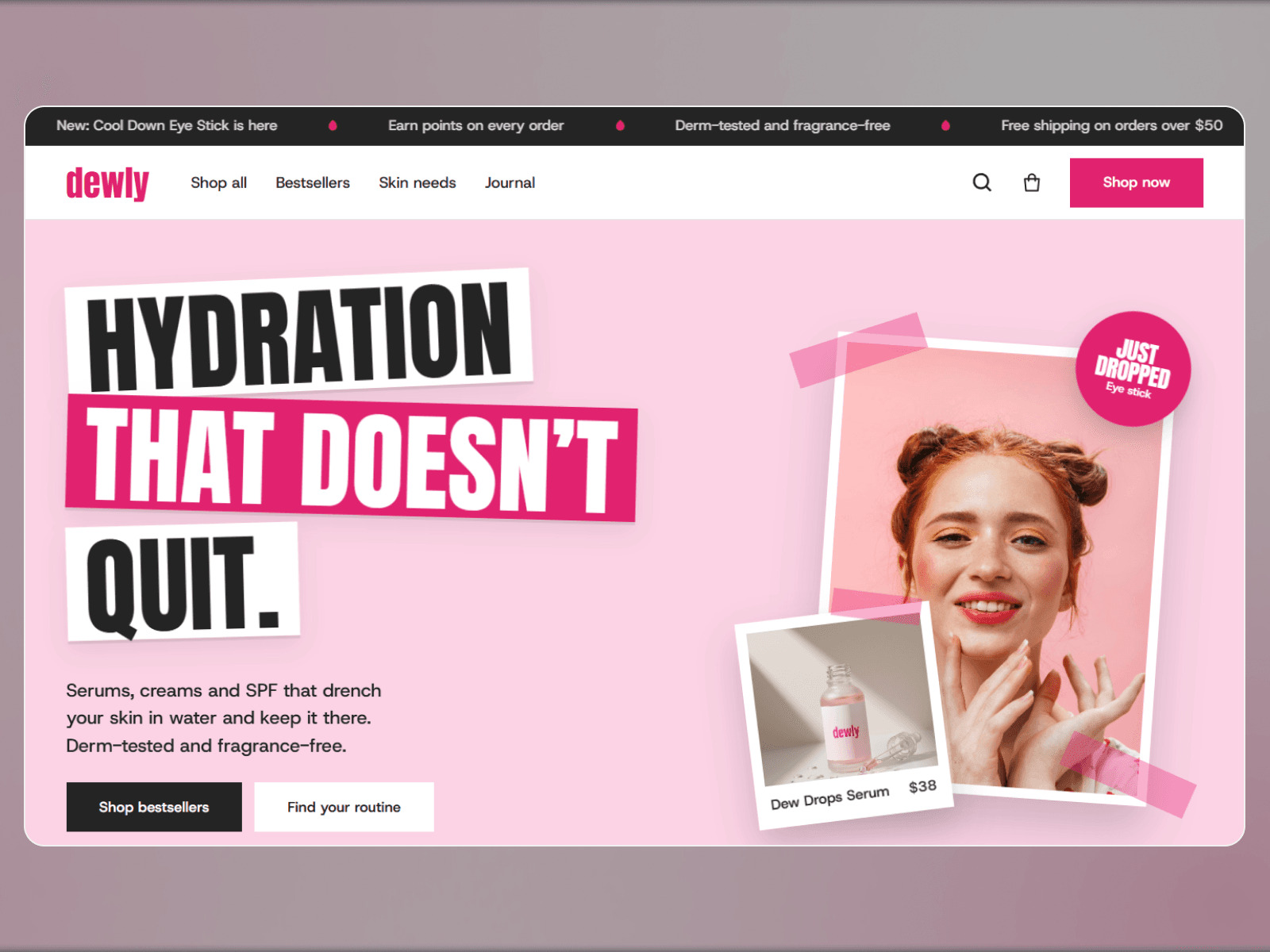Open the Journal page link

(510, 182)
